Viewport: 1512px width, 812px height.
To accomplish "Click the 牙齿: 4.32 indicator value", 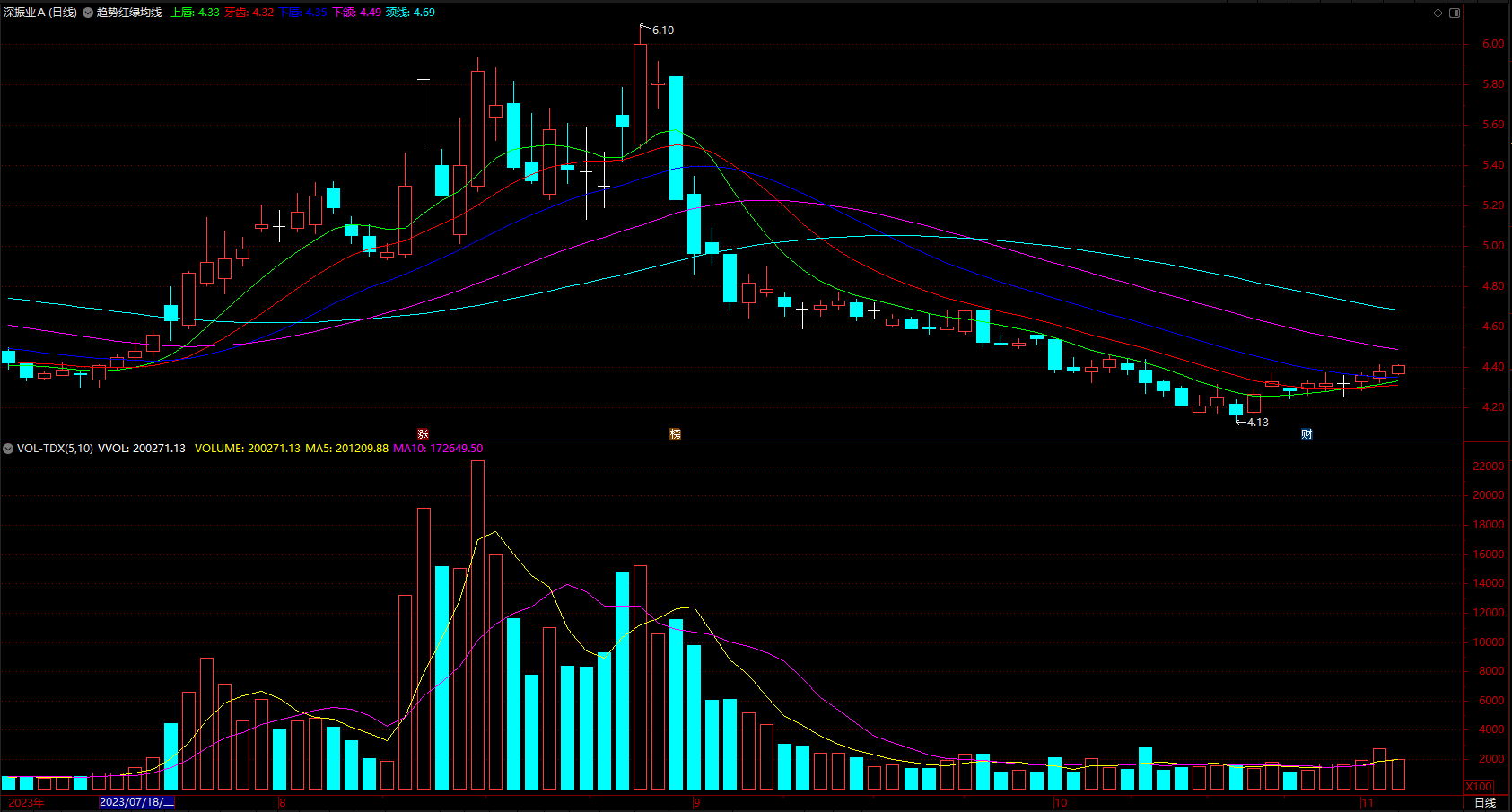I will 249,13.
